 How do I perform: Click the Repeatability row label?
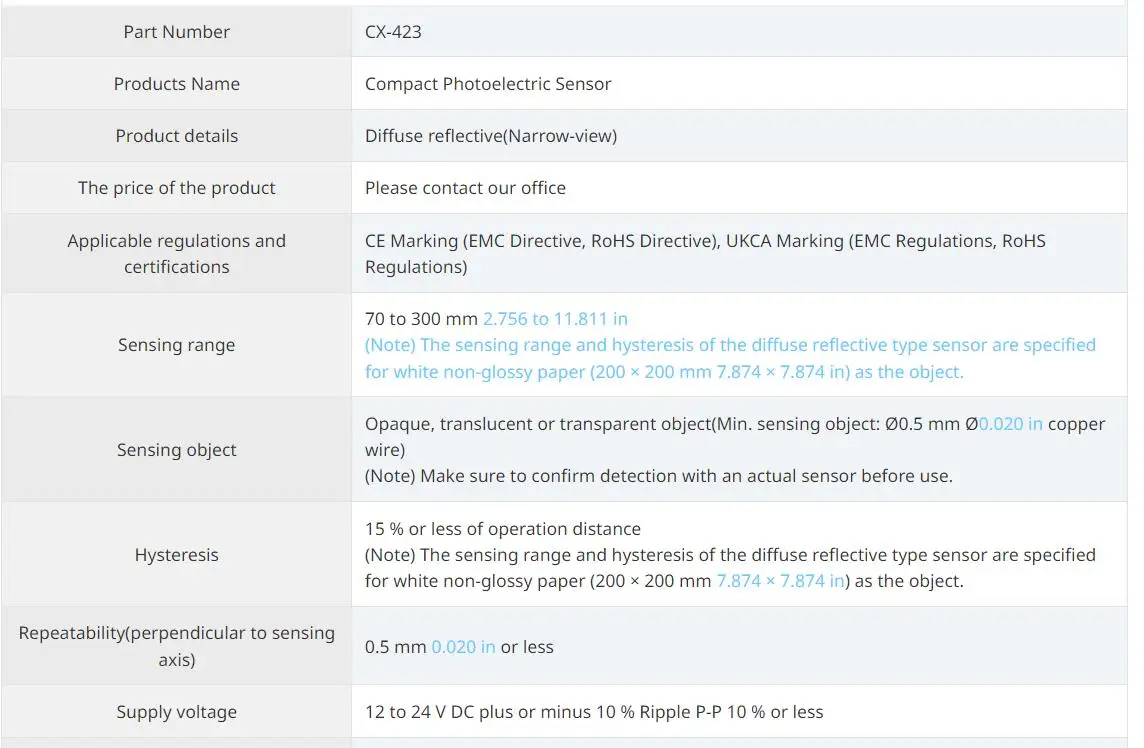click(x=176, y=646)
